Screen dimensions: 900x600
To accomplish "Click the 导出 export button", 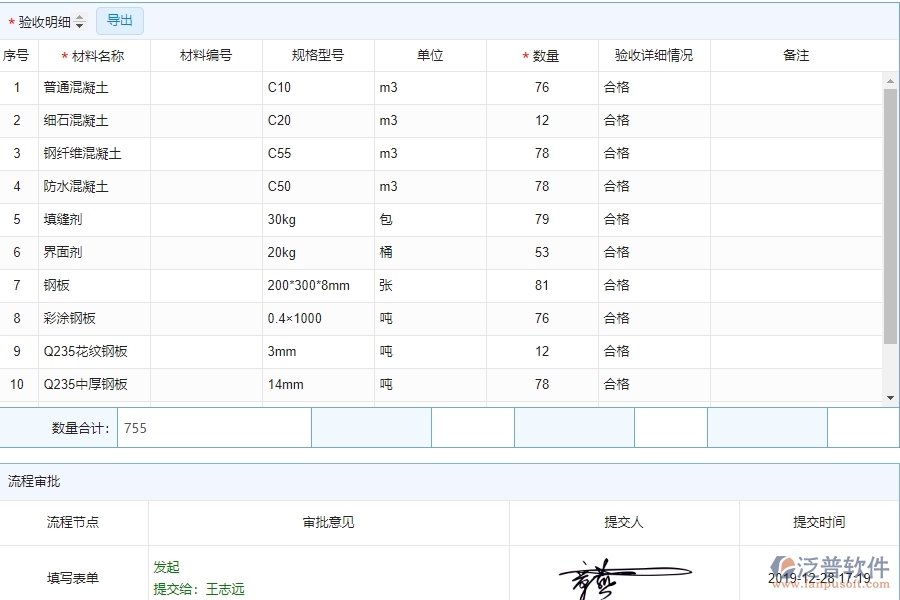I will point(119,20).
